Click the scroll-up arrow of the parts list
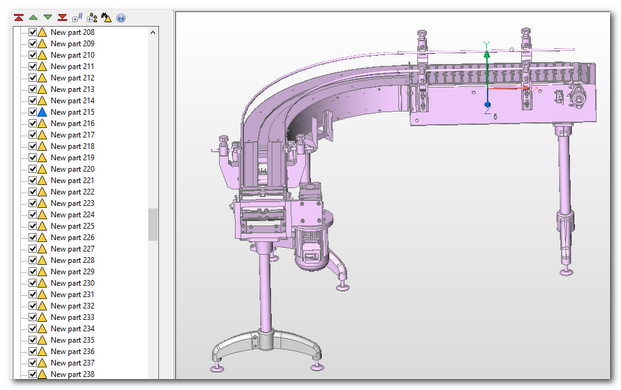Image resolution: width=621 pixels, height=390 pixels. point(153,32)
